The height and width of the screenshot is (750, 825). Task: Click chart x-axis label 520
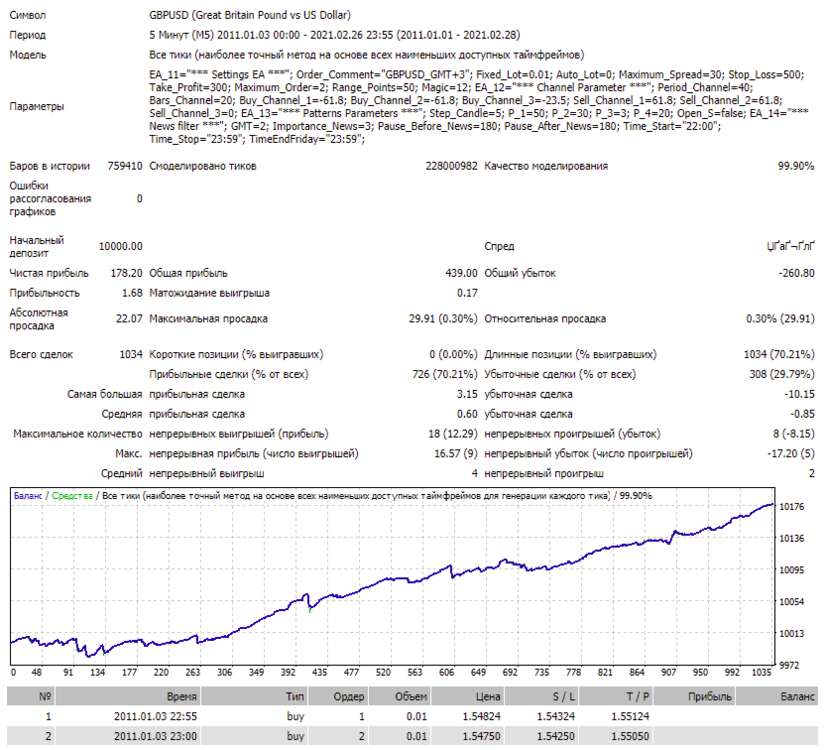pyautogui.click(x=383, y=673)
